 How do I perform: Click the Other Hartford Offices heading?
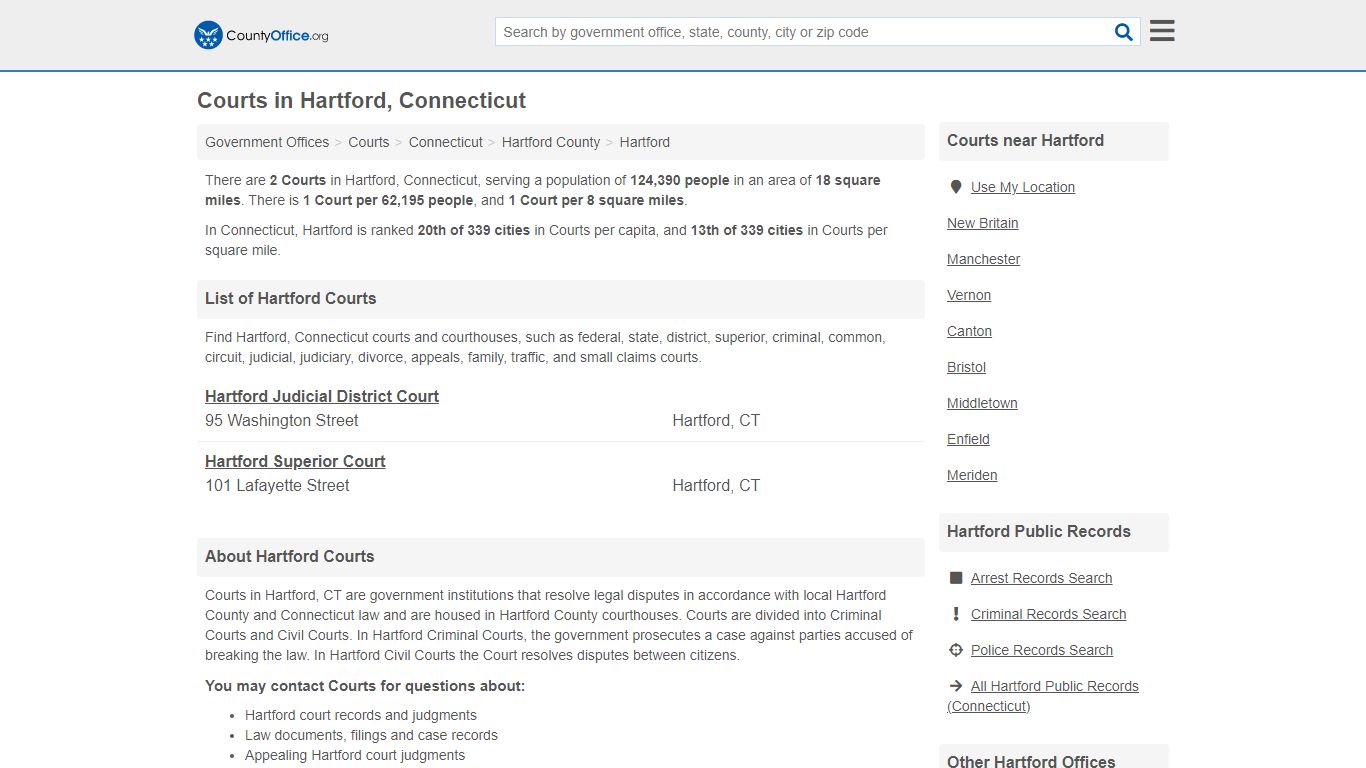pos(1031,761)
